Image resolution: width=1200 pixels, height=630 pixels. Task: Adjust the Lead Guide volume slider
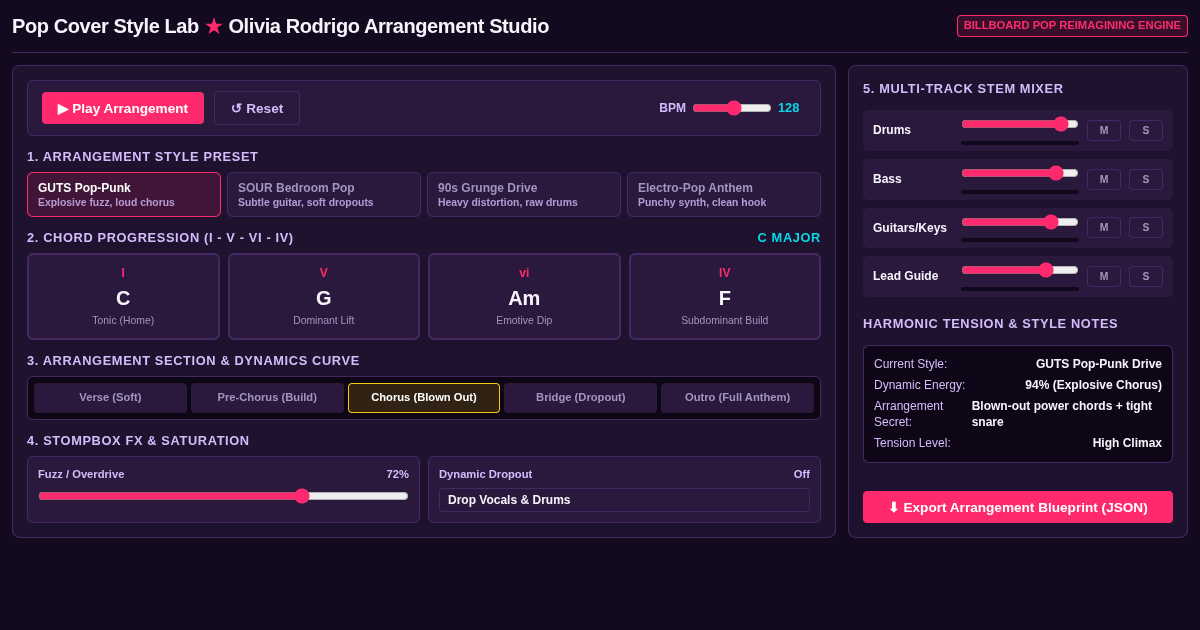point(1020,270)
